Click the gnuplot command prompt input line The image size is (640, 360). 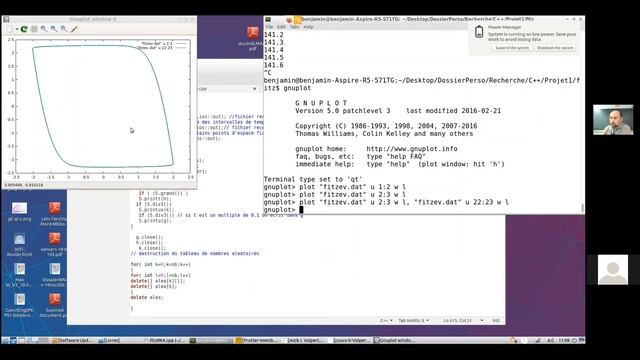coord(422,210)
